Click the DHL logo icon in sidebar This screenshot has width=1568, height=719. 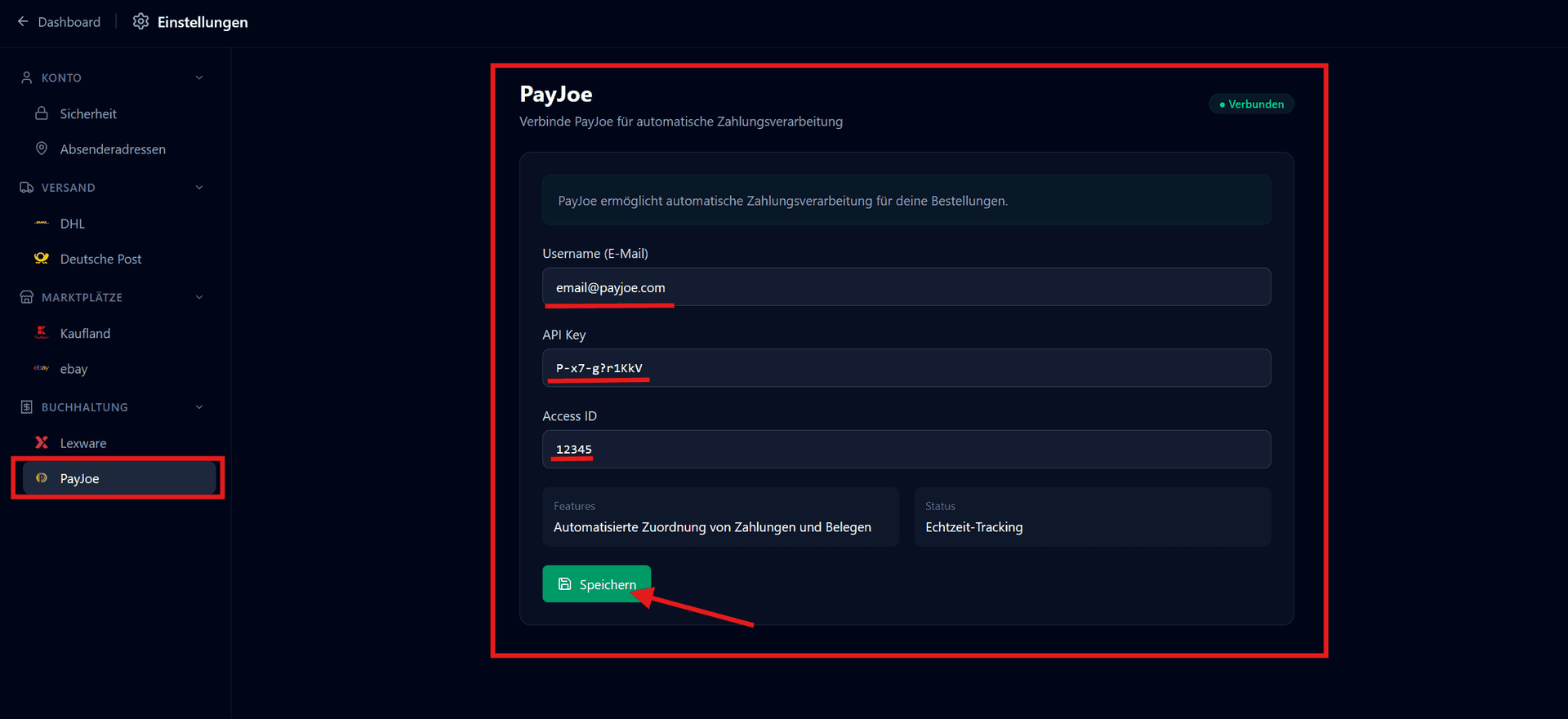(42, 223)
